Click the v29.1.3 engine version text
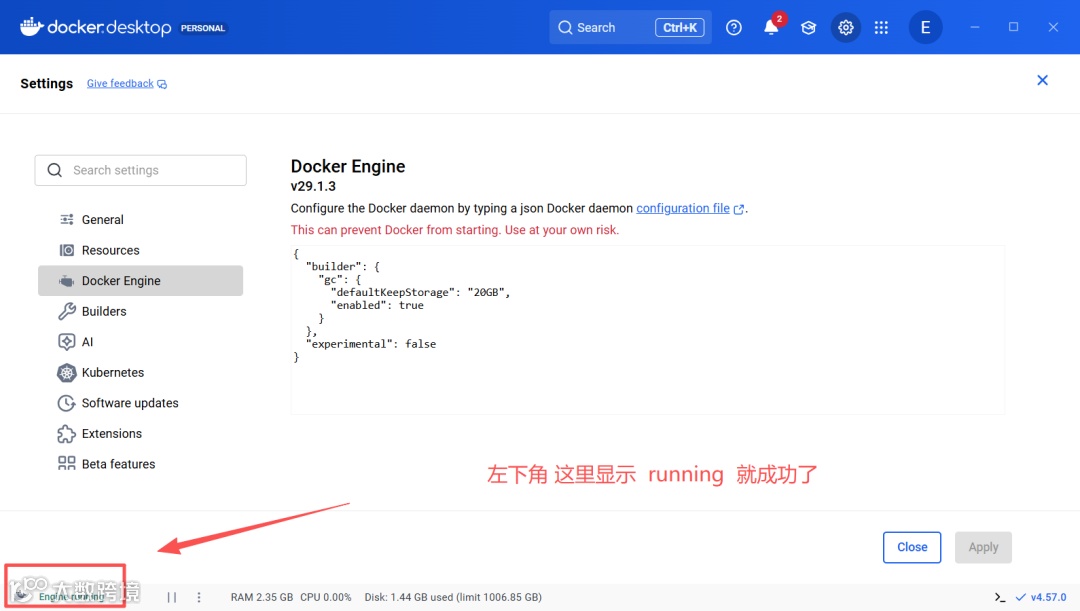The width and height of the screenshot is (1080, 611). (313, 186)
